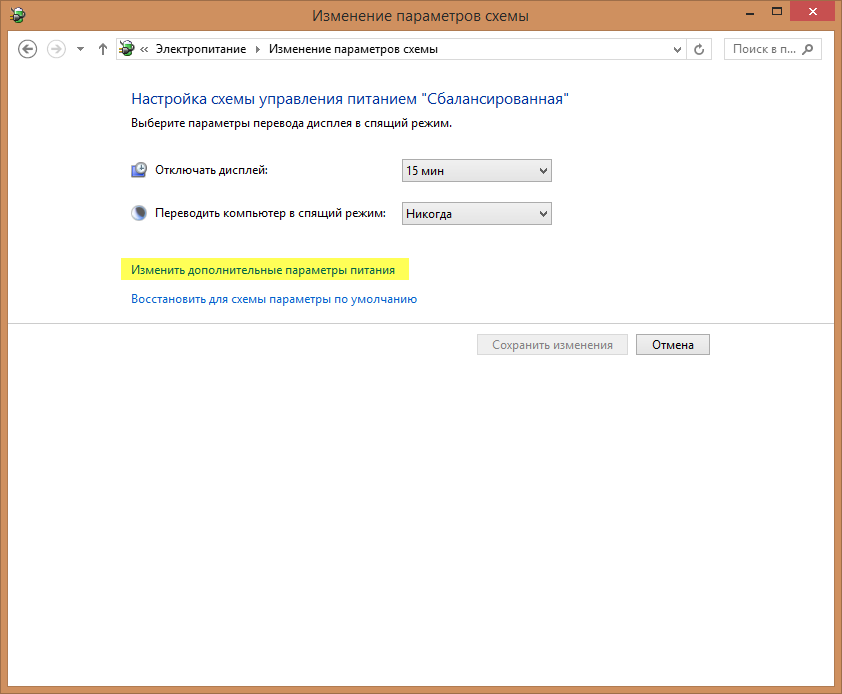Screen dimensions: 842x694
Task: Open the Отключать дисплей 15 мин dropdown
Action: click(x=476, y=171)
